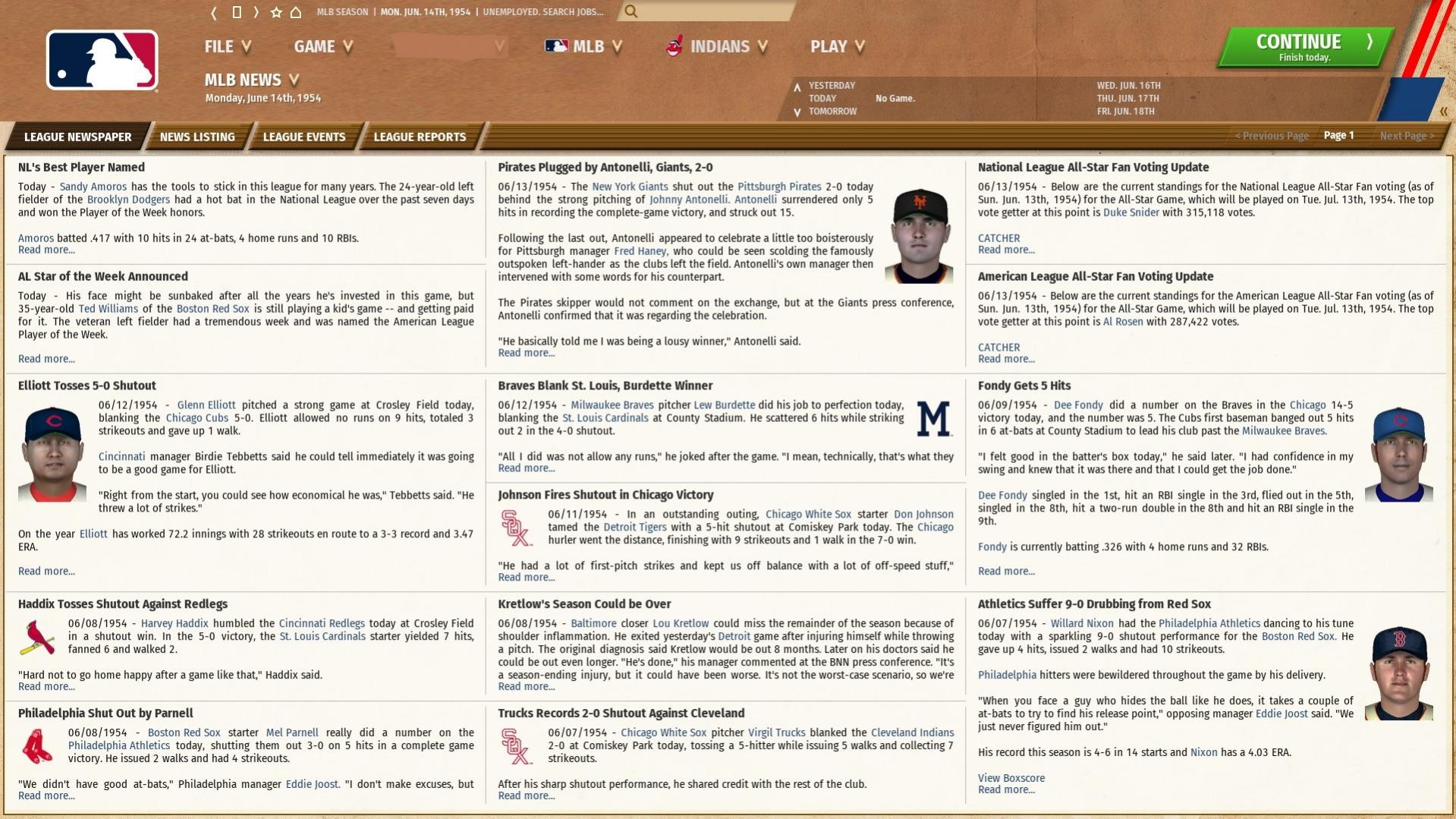Viewport: 1456px width, 819px height.
Task: Open Glenn Elliott's player portrait
Action: (52, 454)
